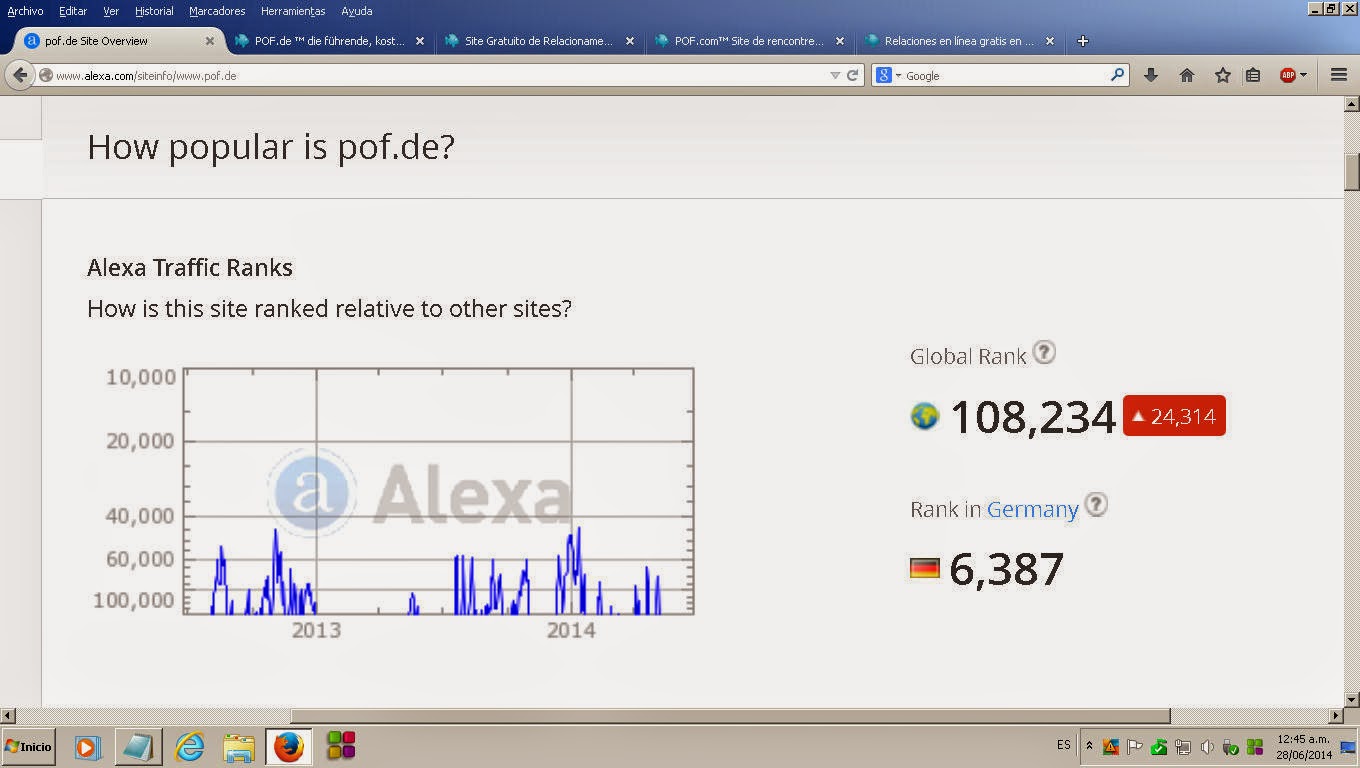The height and width of the screenshot is (768, 1360).
Task: Click the colored squares tray icon
Action: pos(1255,747)
